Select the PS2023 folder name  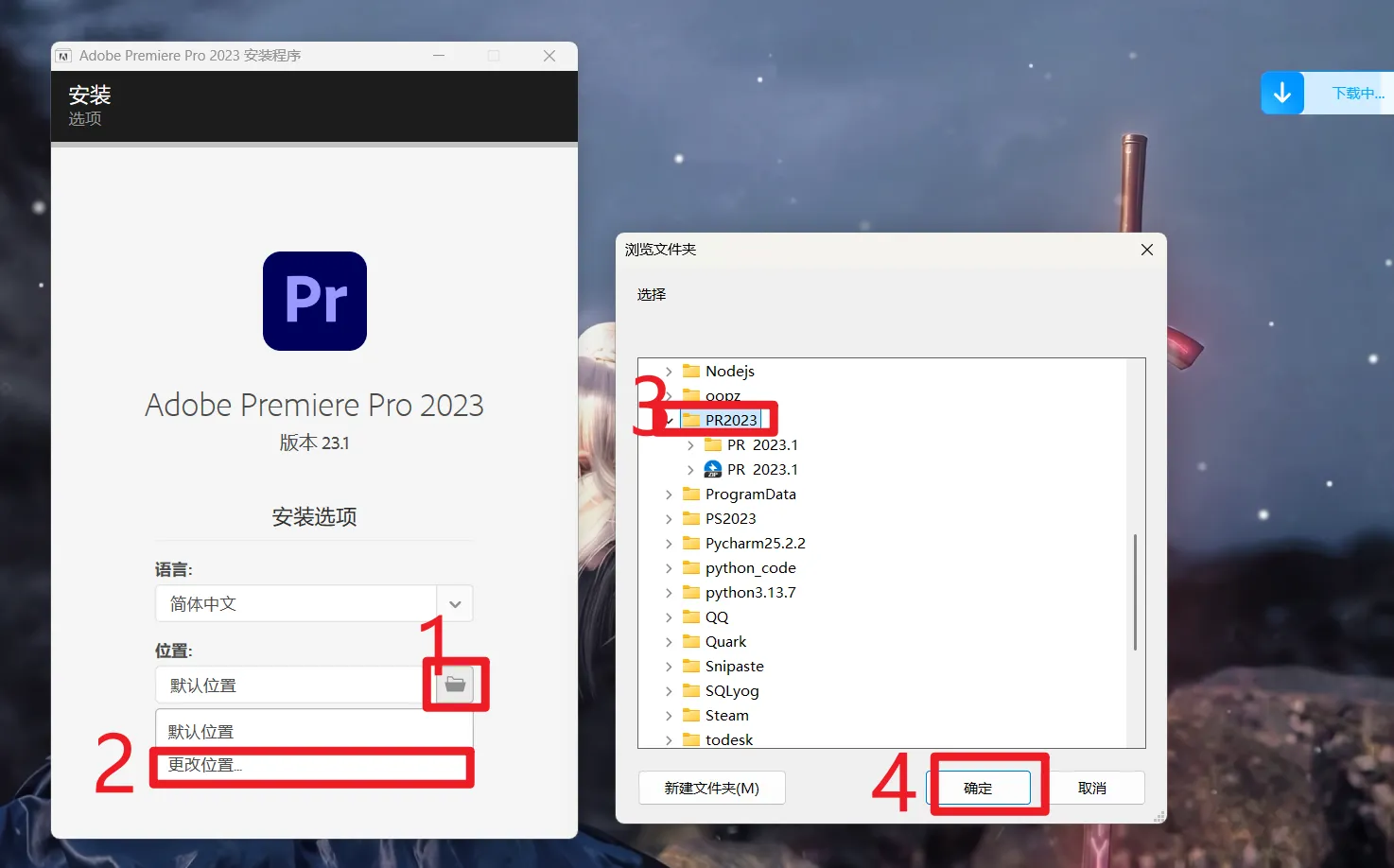[731, 518]
